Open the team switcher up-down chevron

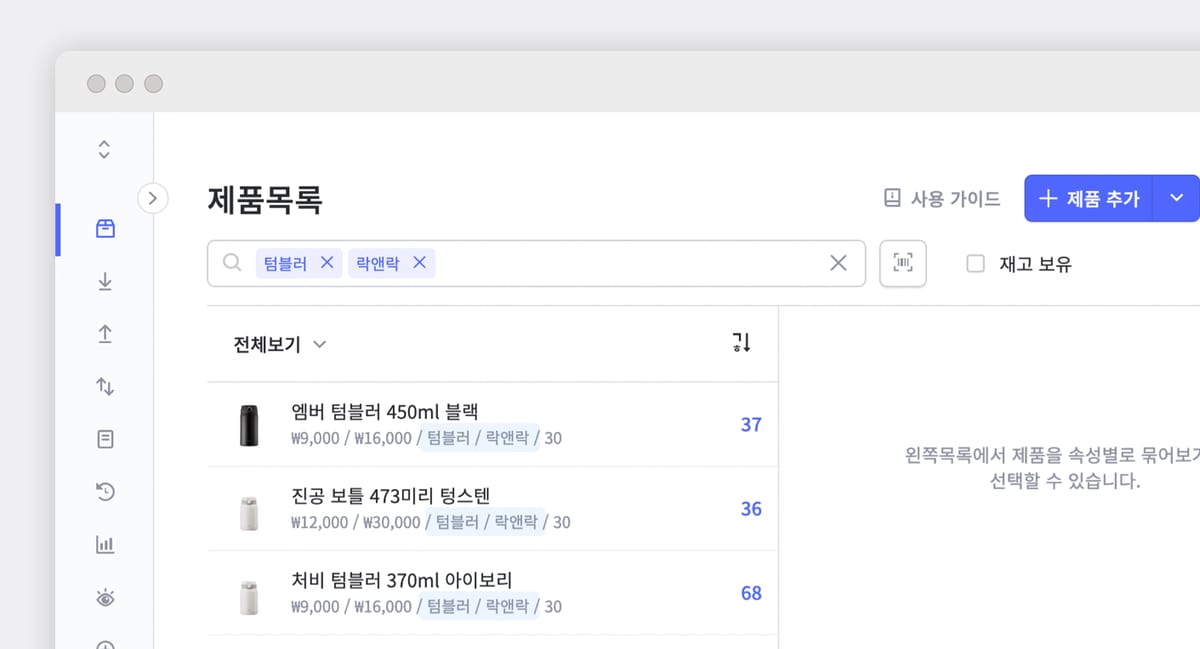pos(104,149)
